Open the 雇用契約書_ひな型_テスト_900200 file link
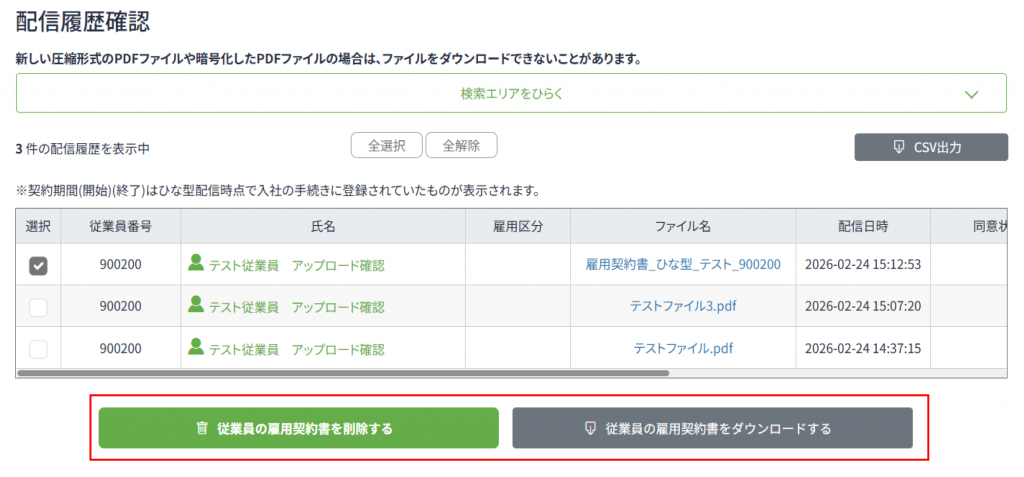 [x=682, y=265]
